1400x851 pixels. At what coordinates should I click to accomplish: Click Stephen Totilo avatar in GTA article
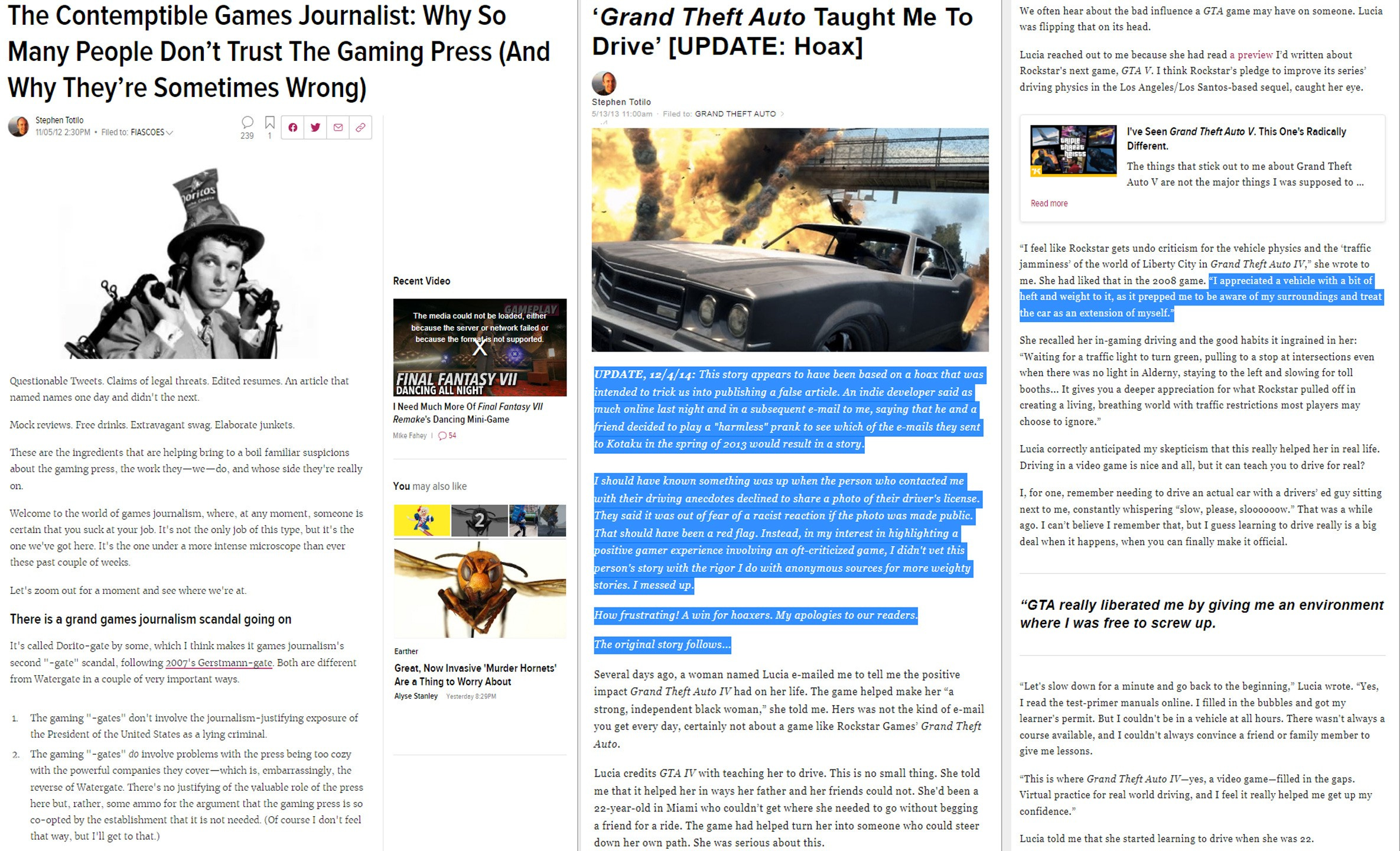point(604,83)
